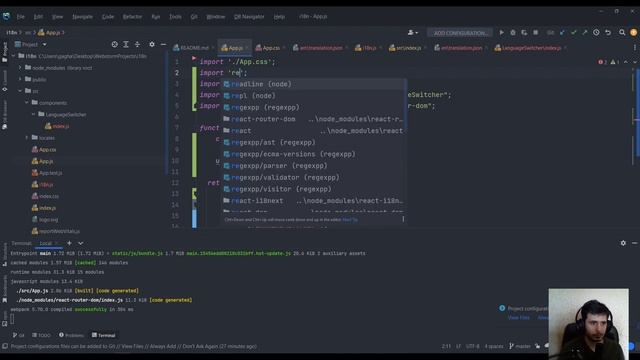
Task: Open Project panel settings gear
Action: pyautogui.click(x=152, y=44)
